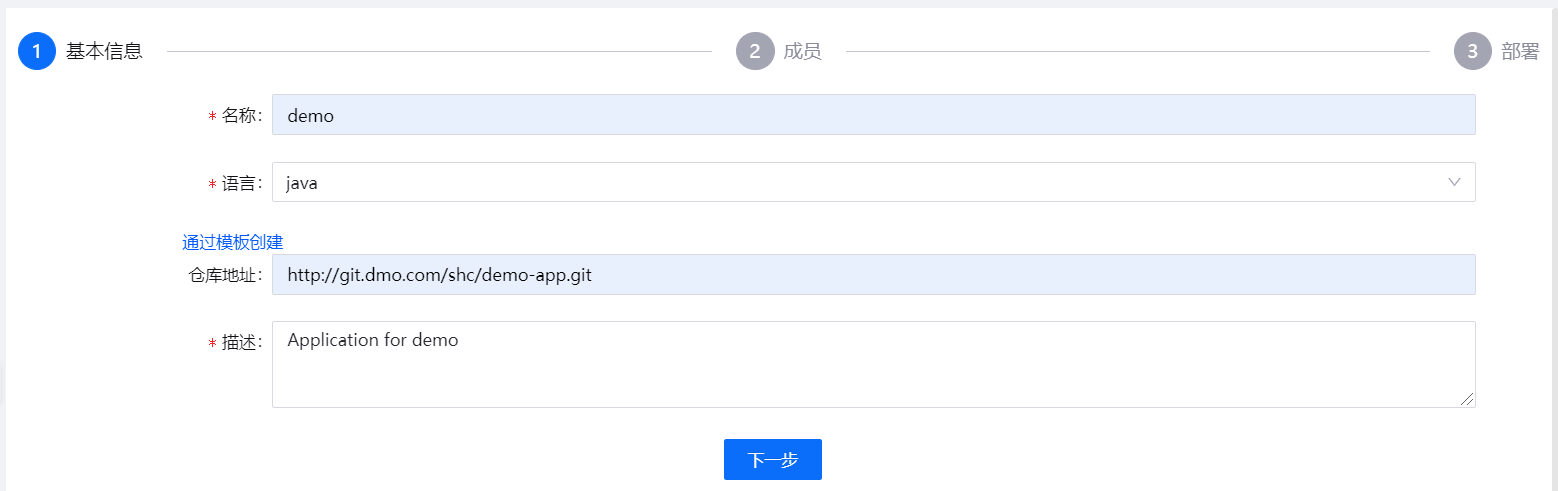This screenshot has height=491, width=1558.
Task: Focus the 描述 textarea
Action: point(873,364)
